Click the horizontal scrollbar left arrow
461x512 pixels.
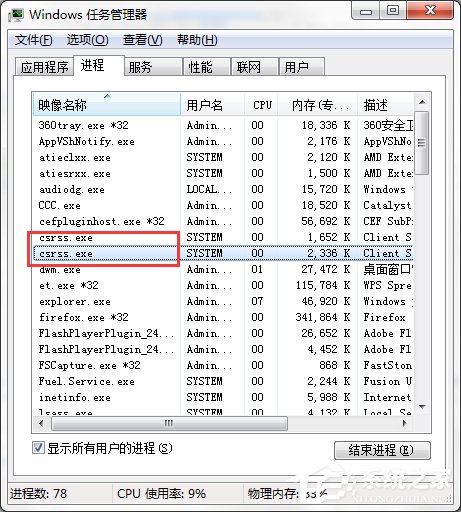click(x=41, y=424)
